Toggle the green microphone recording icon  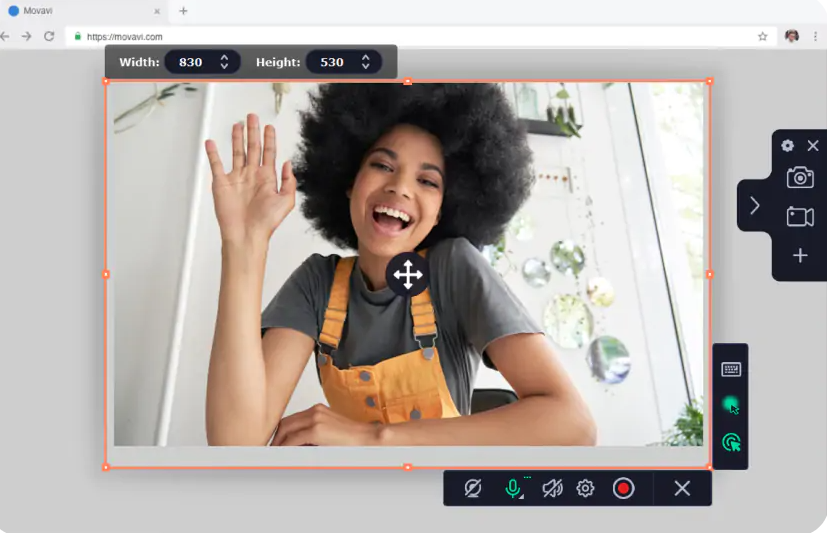coord(513,488)
